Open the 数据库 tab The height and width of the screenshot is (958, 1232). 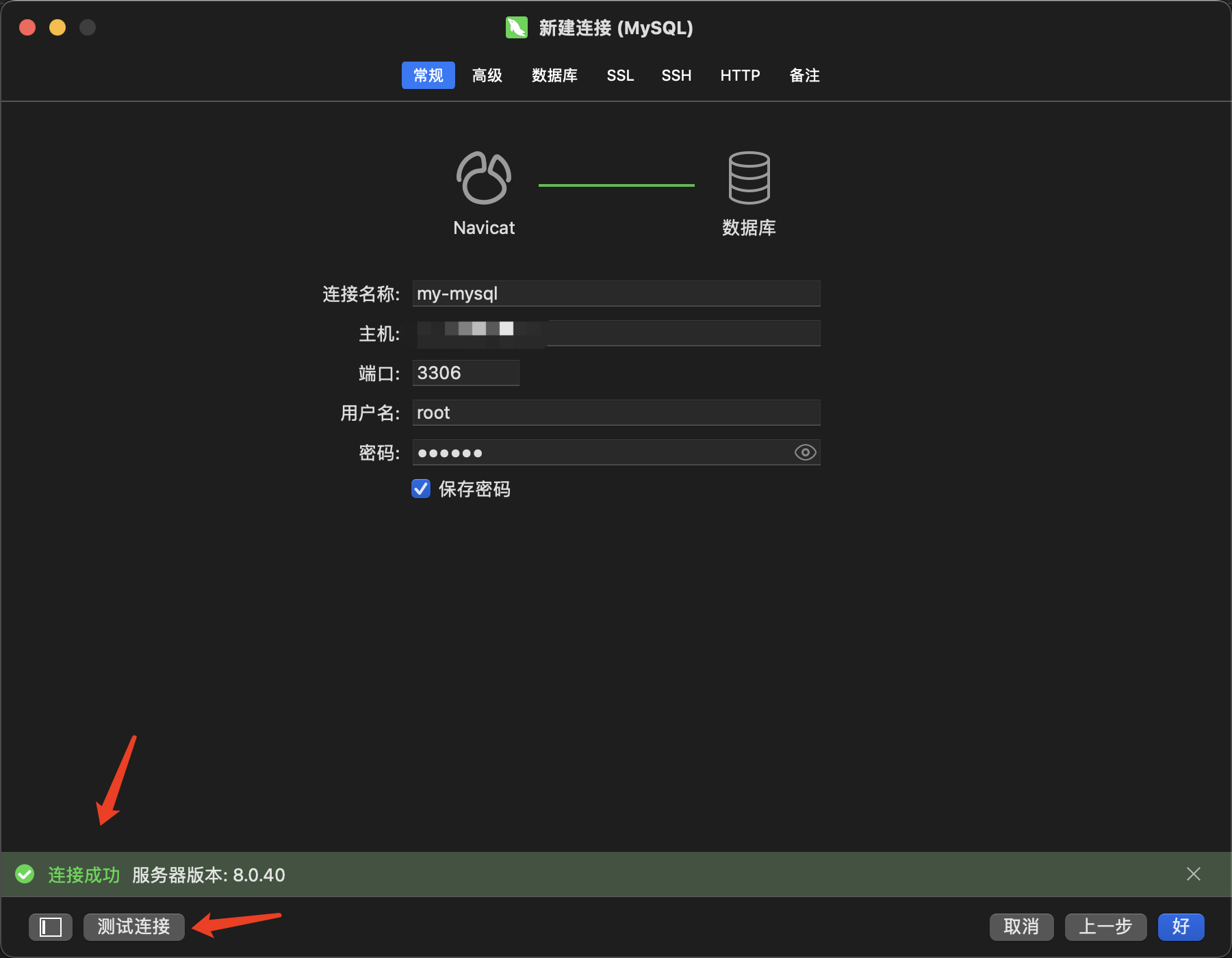point(554,75)
